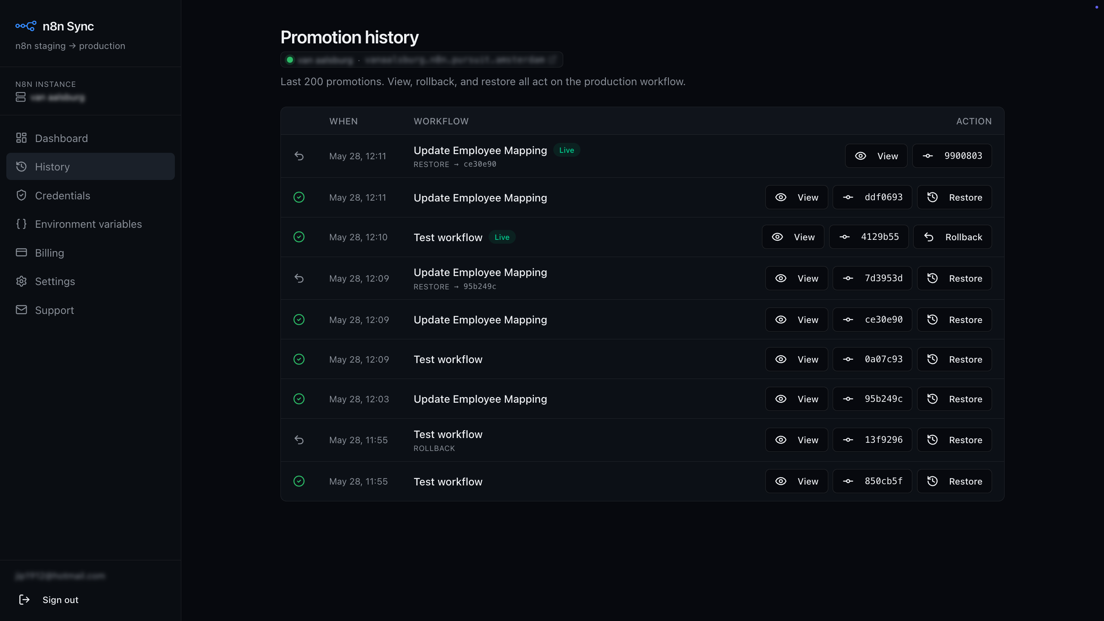Click commit hash 0a07c93
Screen dimensions: 1104x621
[872, 359]
